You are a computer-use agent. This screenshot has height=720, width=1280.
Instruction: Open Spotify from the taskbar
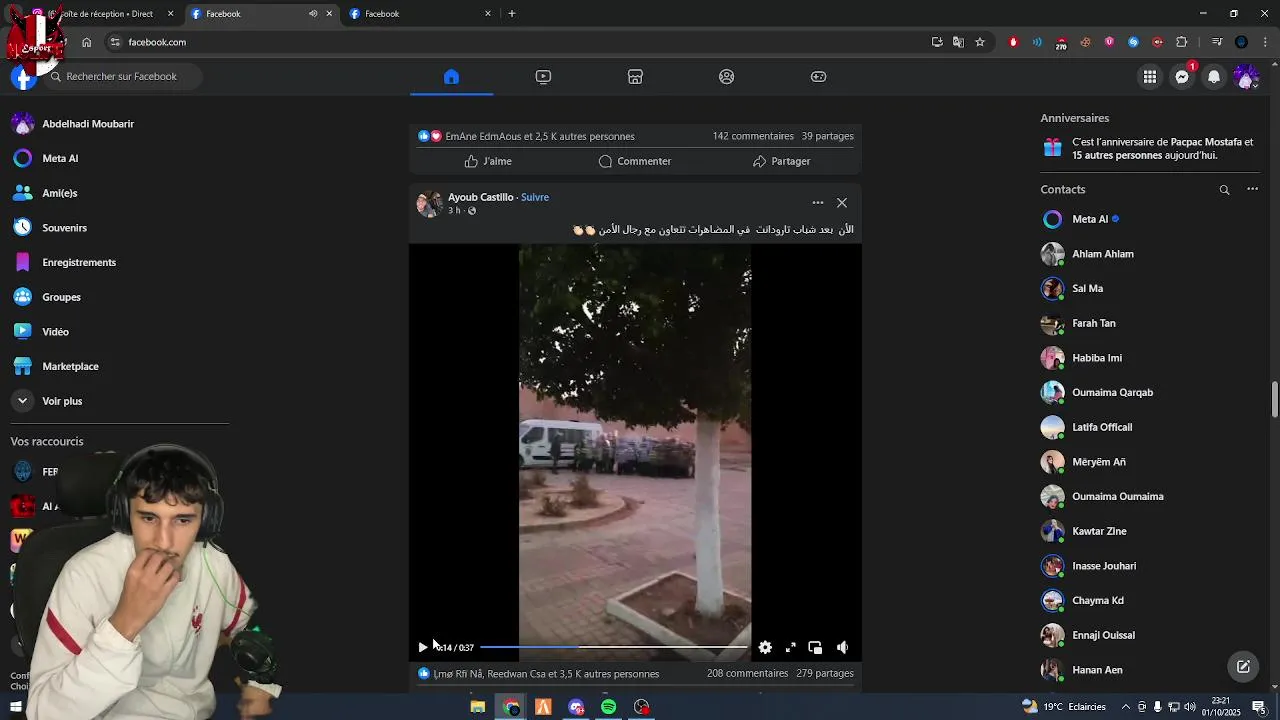[609, 707]
